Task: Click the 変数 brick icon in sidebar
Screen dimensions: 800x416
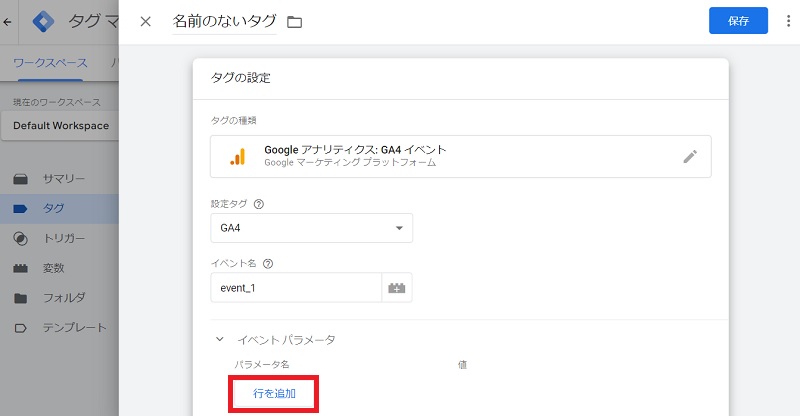Action: [x=20, y=268]
